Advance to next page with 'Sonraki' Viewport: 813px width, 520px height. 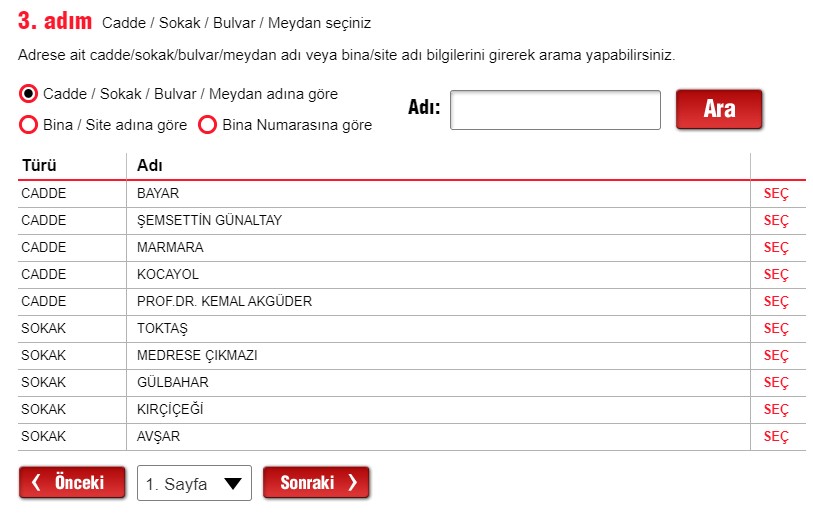(316, 483)
